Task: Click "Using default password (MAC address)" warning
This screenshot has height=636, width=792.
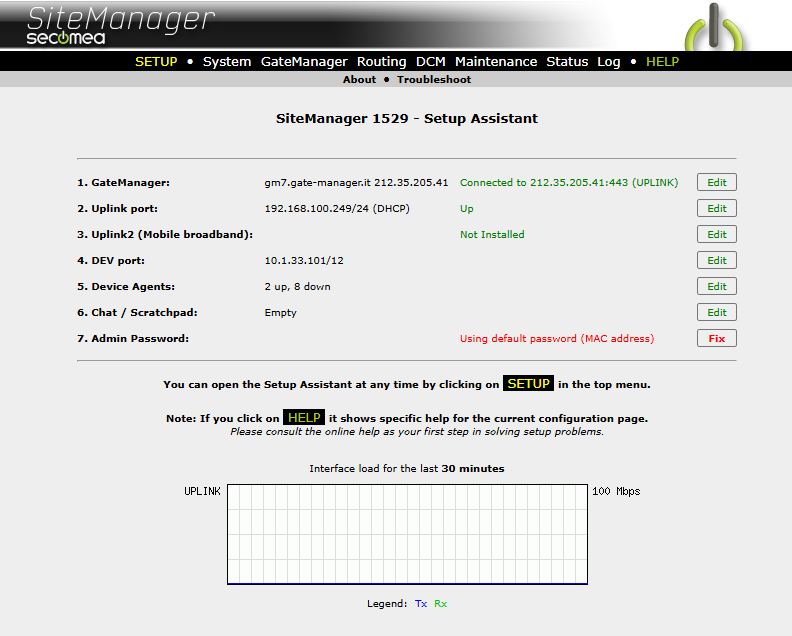Action: (x=557, y=338)
